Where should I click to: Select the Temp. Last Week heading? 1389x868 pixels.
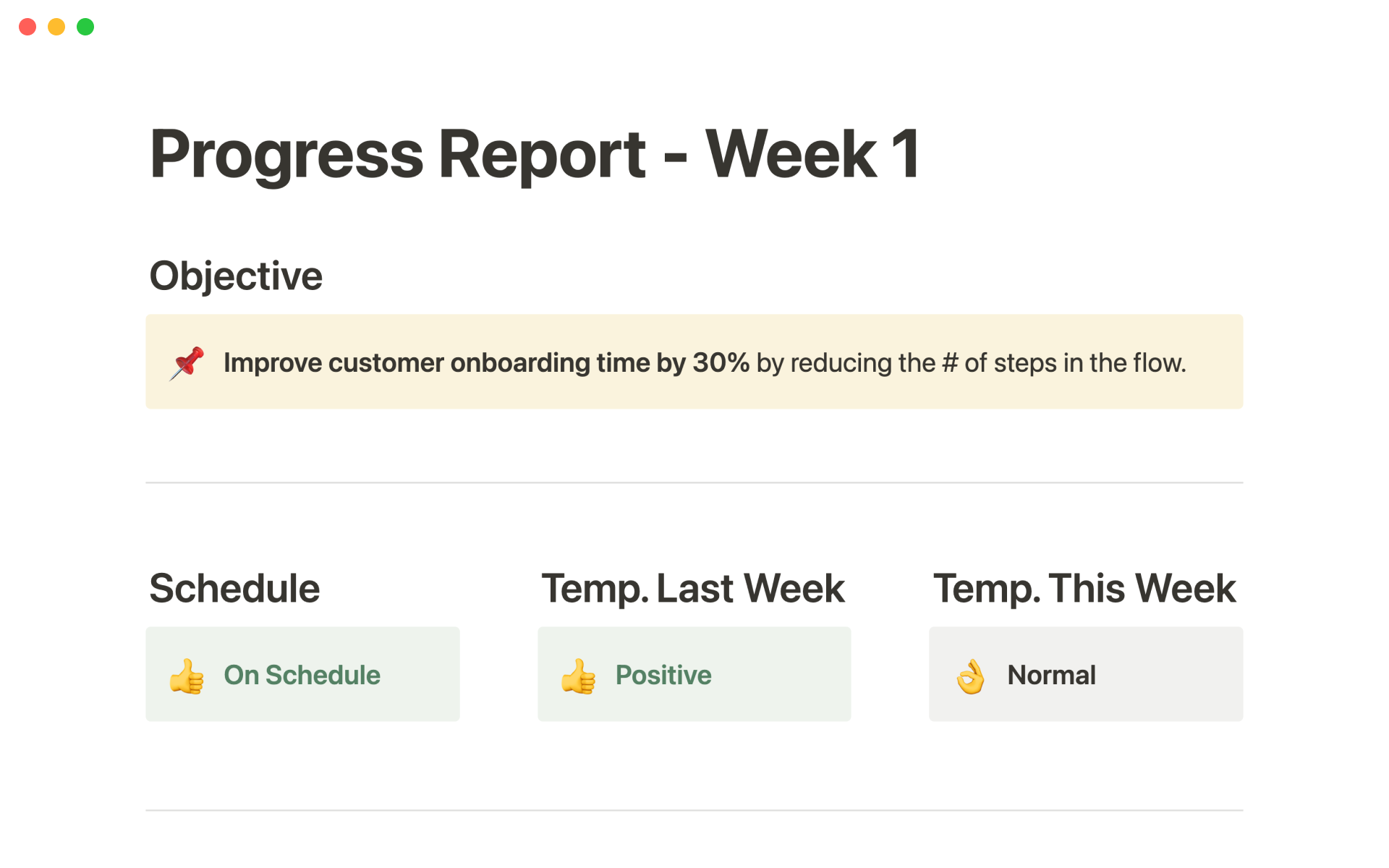693,588
